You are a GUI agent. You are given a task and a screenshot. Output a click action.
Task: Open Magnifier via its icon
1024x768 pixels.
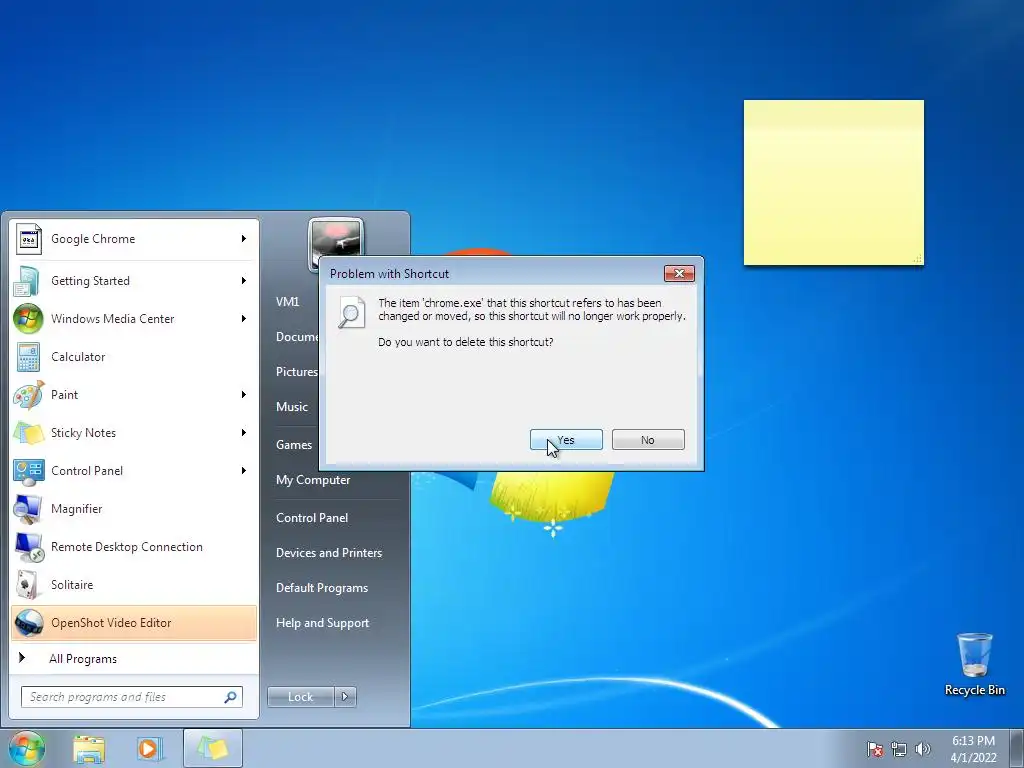pyautogui.click(x=28, y=509)
